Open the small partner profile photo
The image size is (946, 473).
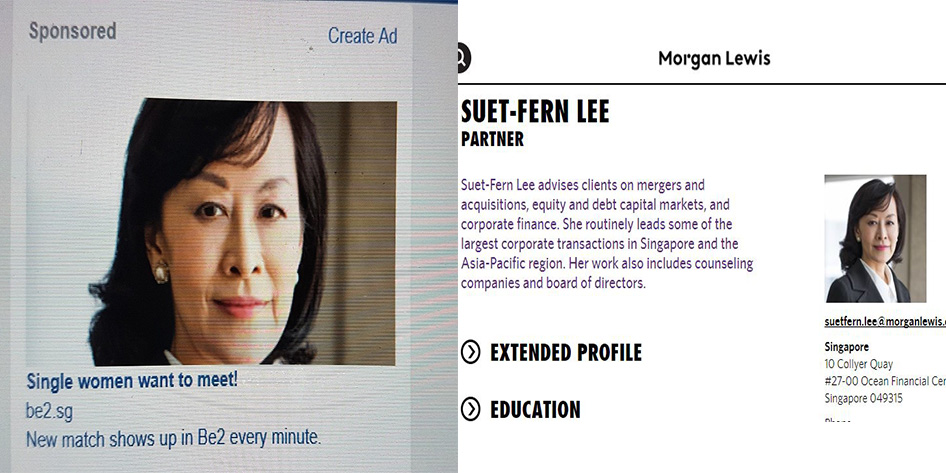pos(874,238)
